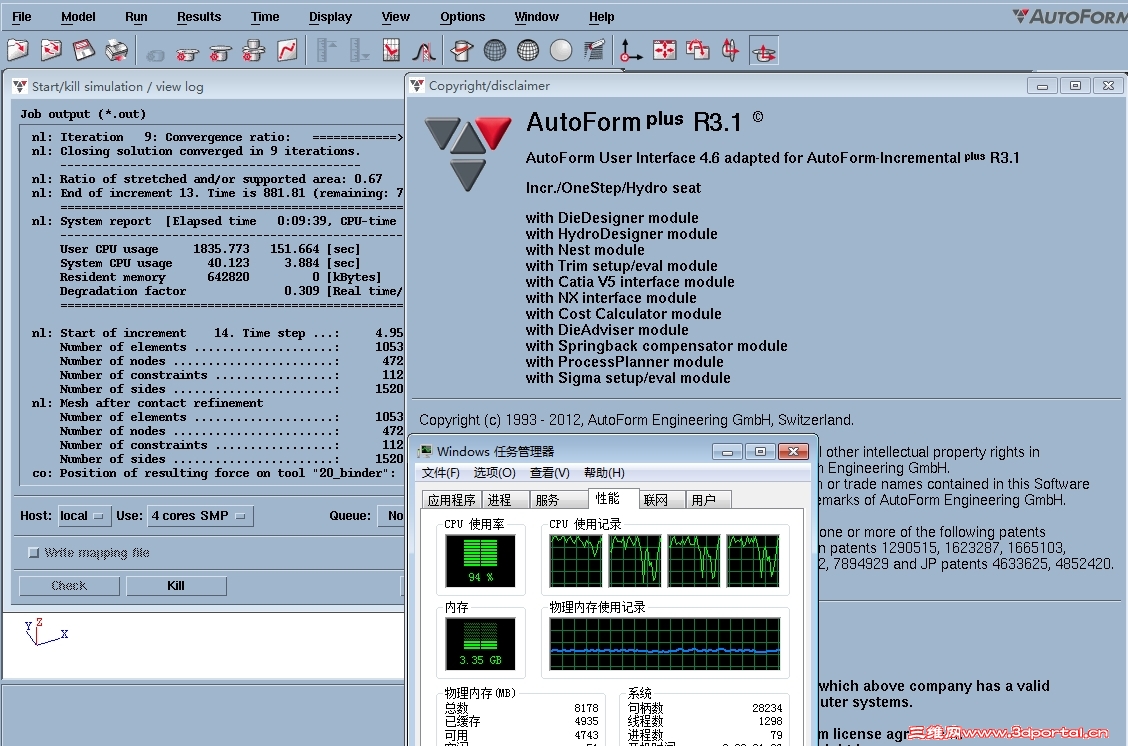Open Task Manager 文件(F) menu
Screen dimensions: 1128x746
pyautogui.click(x=440, y=473)
